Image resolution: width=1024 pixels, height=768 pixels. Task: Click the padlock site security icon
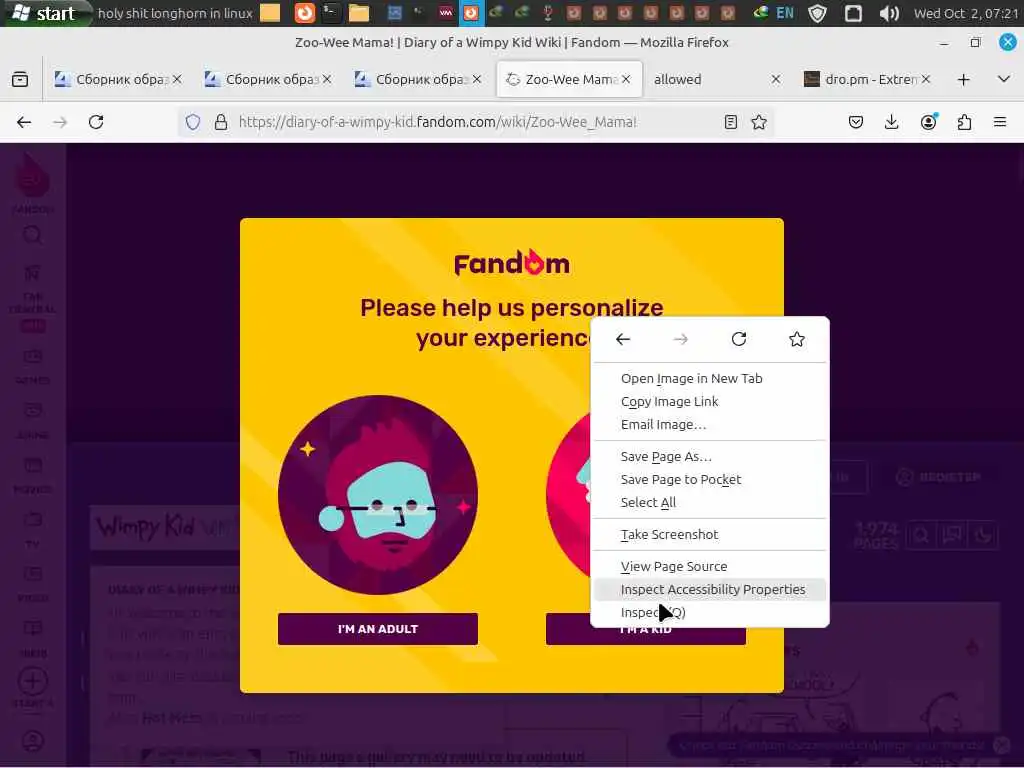click(x=221, y=122)
